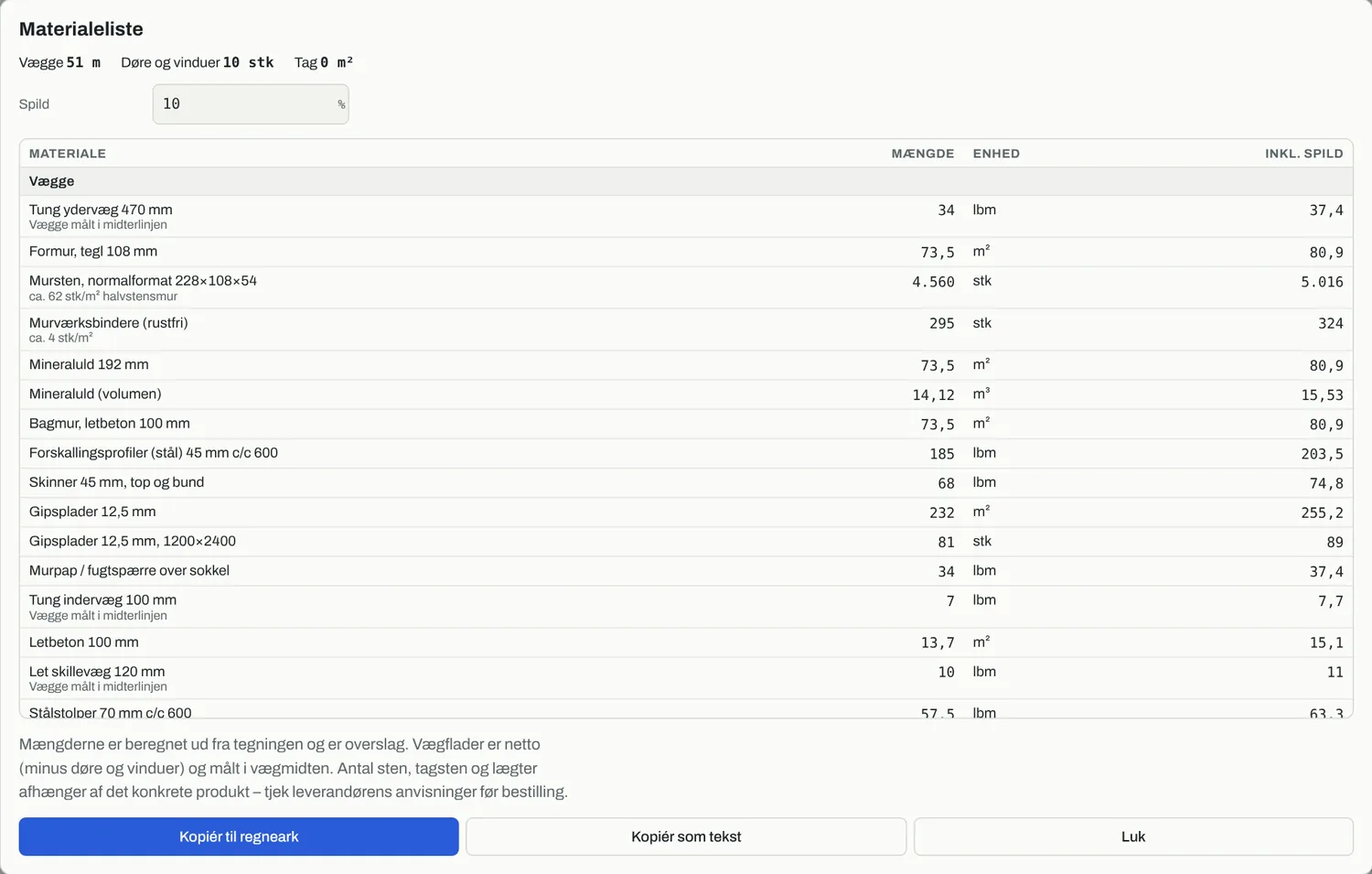1372x874 pixels.
Task: Click "Skinner 45 mm, top og bund"
Action: (x=116, y=482)
